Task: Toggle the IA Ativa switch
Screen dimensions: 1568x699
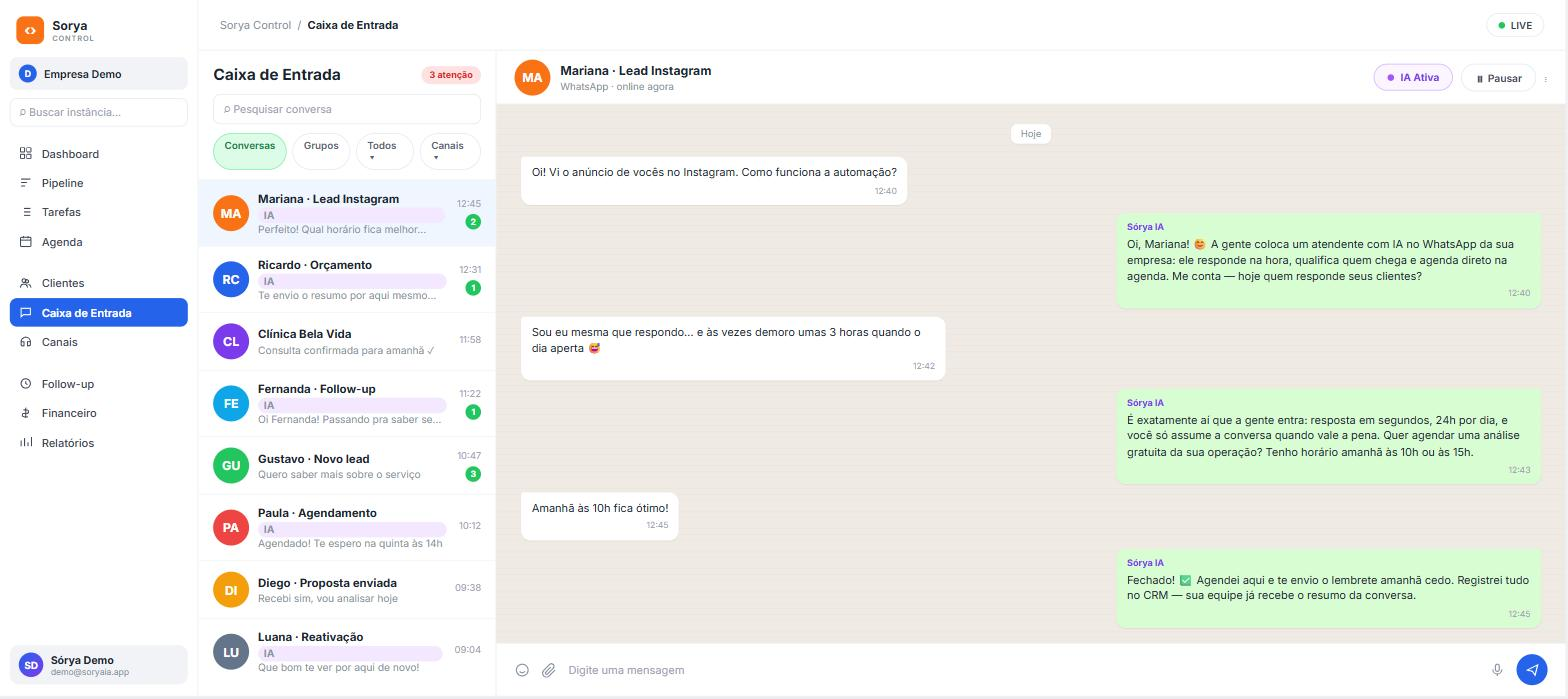Action: pos(1412,78)
